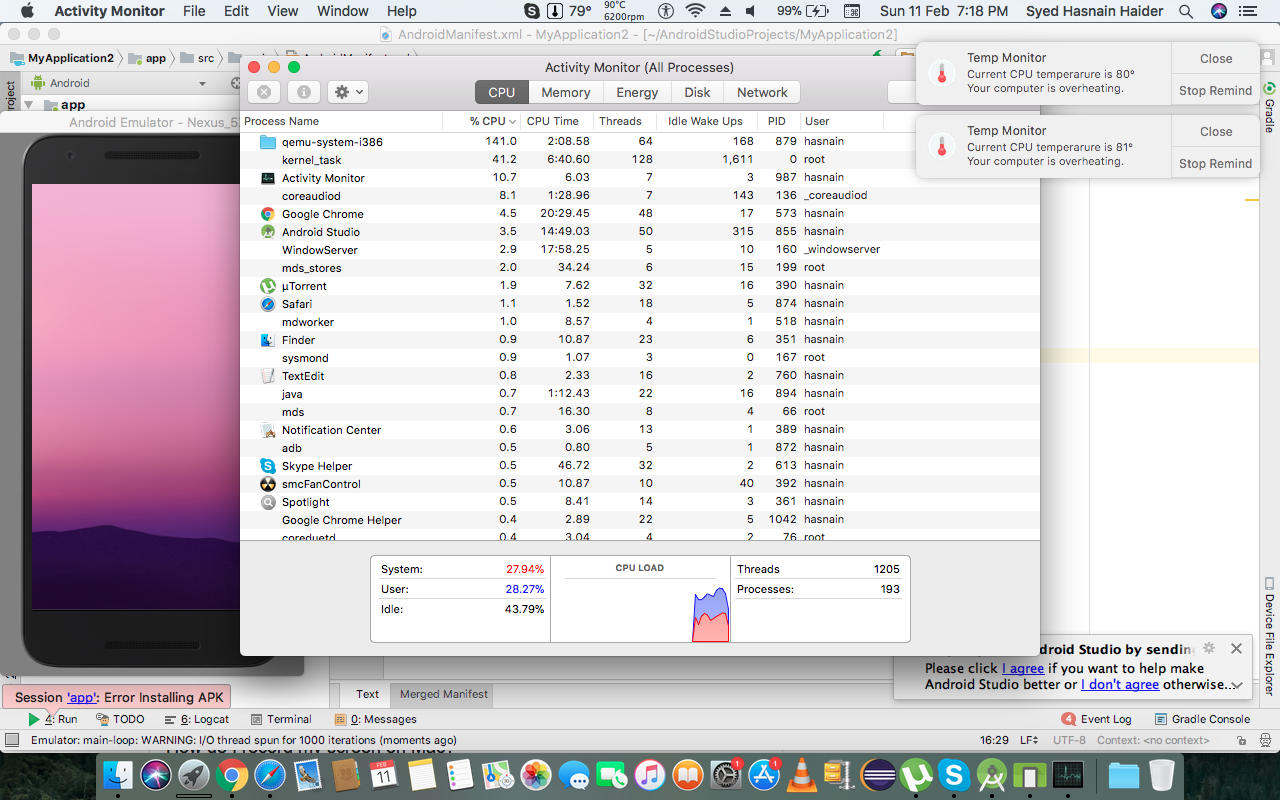The height and width of the screenshot is (800, 1280).
Task: Click the Force Quit process toolbar icon
Action: coord(263,92)
